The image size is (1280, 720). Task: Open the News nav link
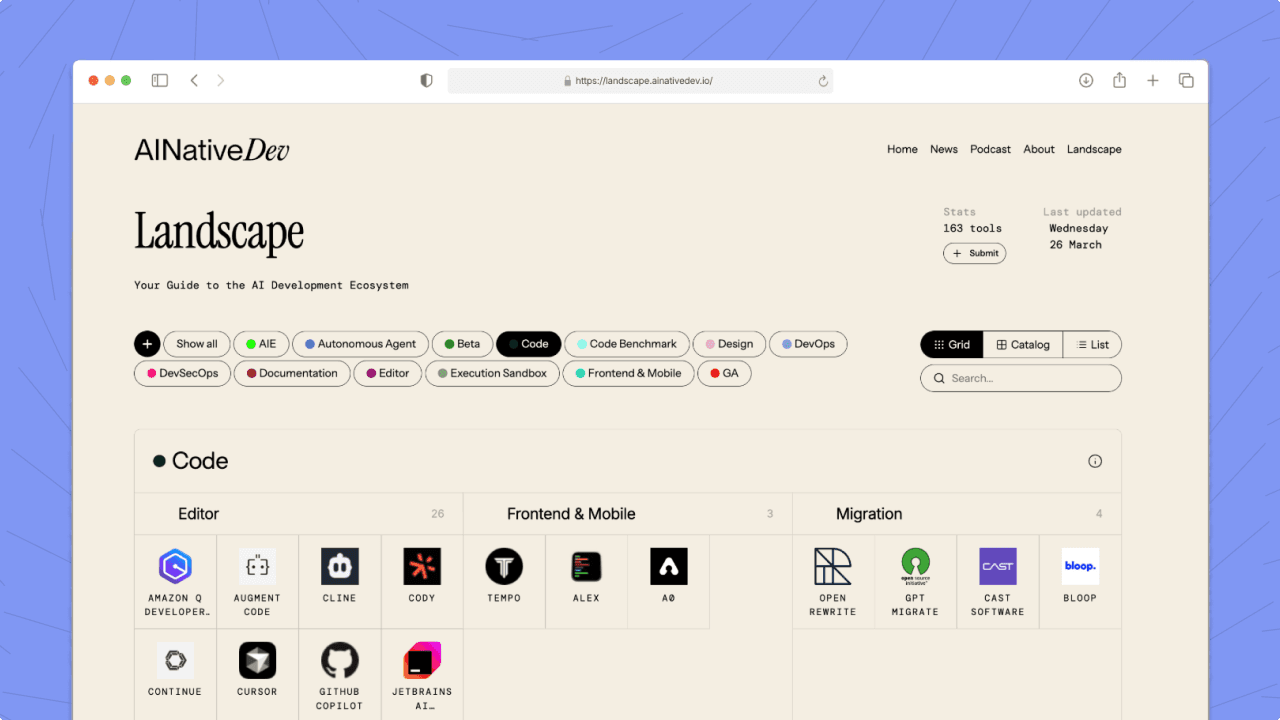tap(944, 150)
